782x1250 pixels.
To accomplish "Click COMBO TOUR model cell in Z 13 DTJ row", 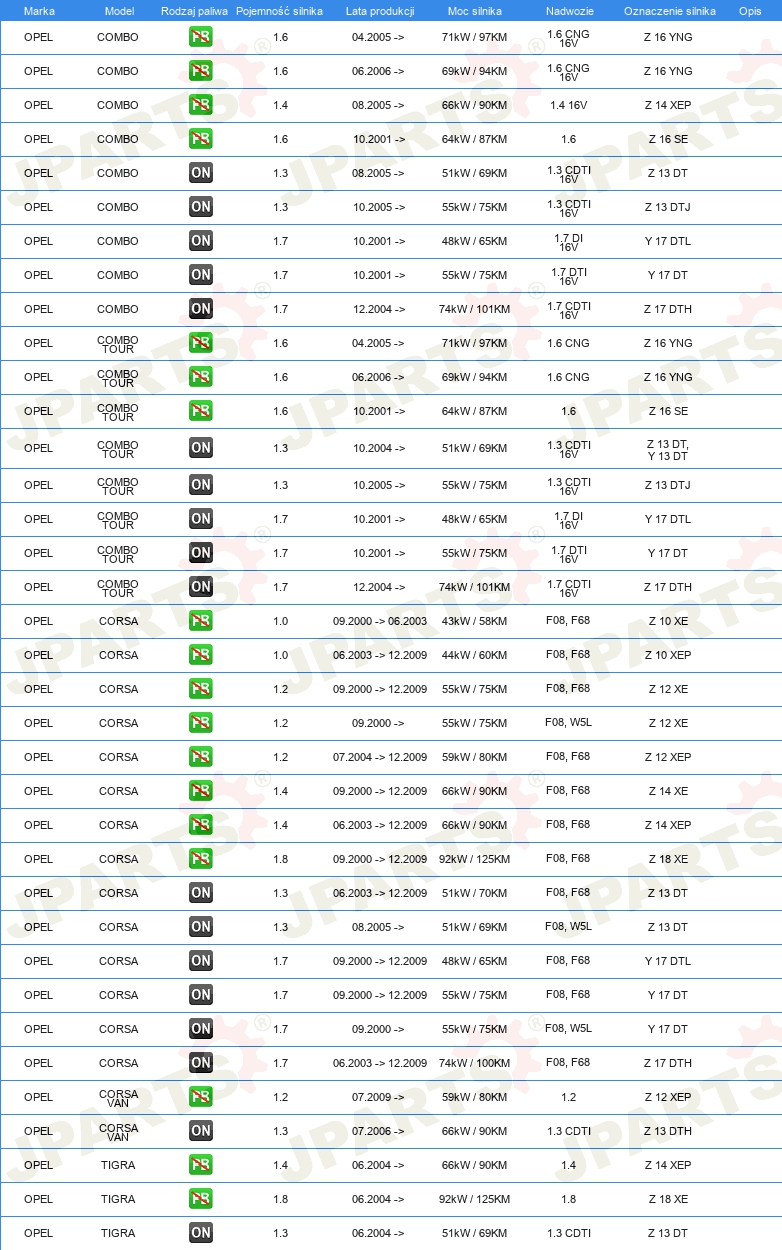I will tap(118, 486).
